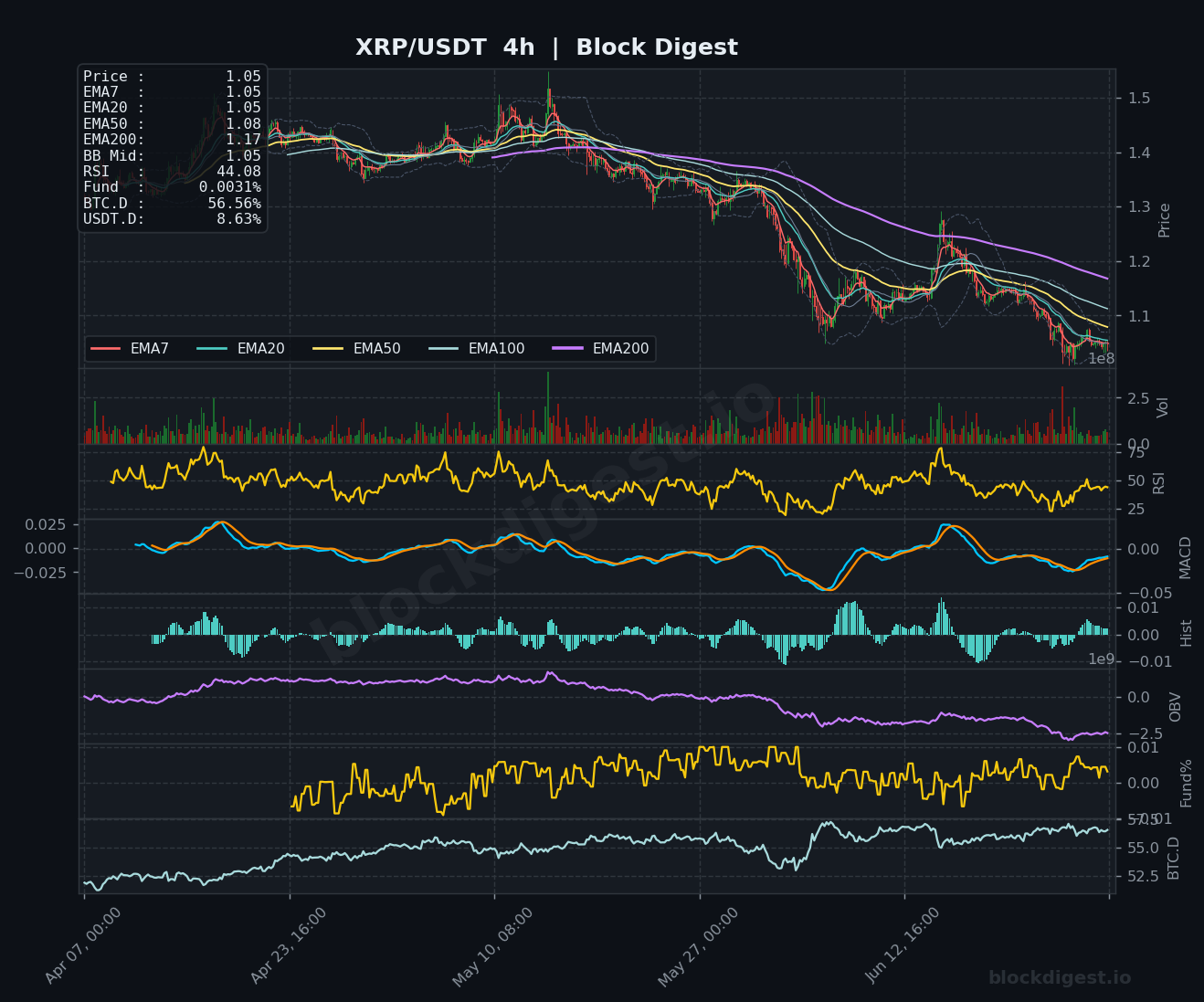Click the 1.5 price axis tick
Screen dimensions: 1204x1002
[x=1138, y=98]
